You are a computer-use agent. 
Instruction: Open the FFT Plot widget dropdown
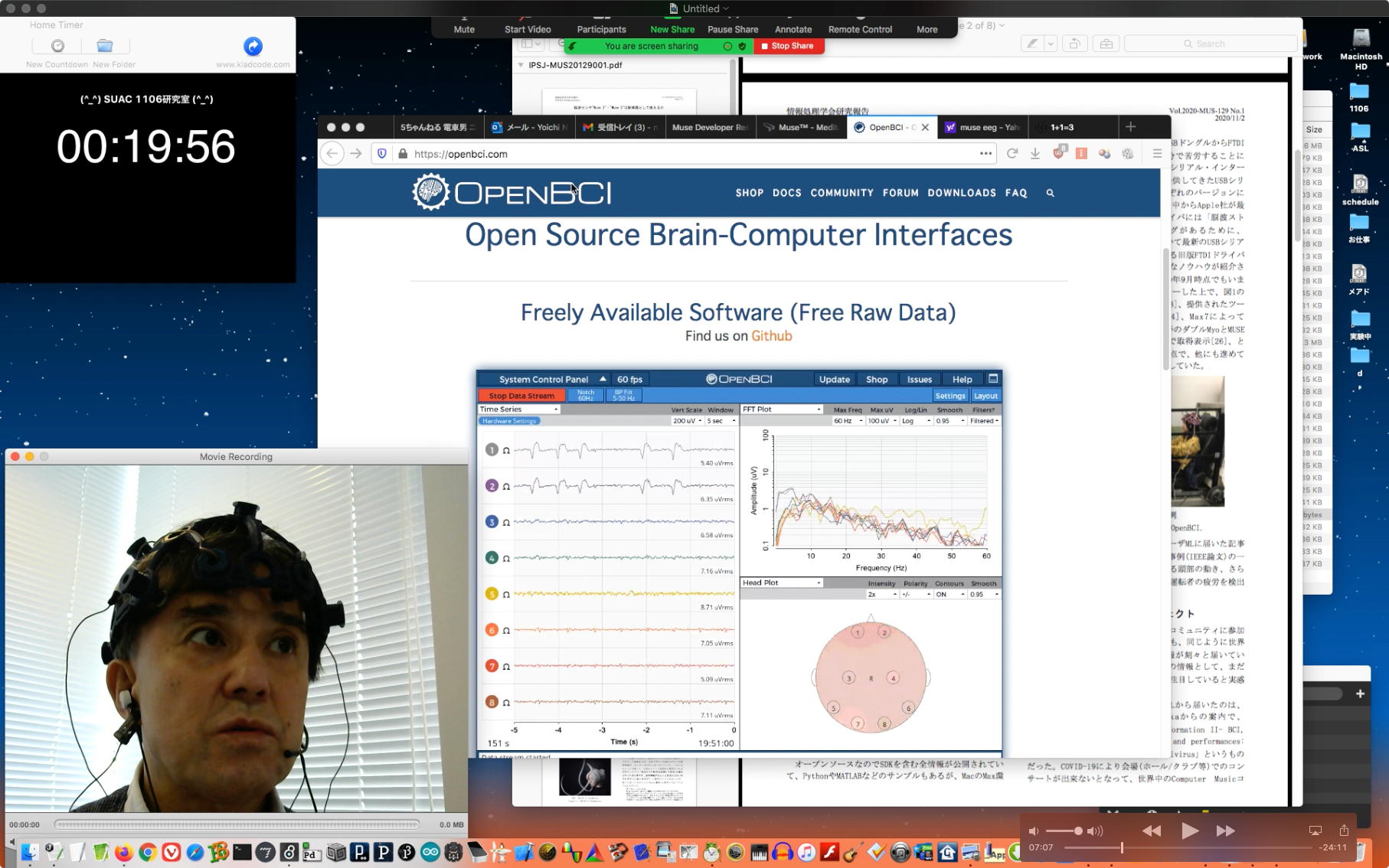pos(782,410)
